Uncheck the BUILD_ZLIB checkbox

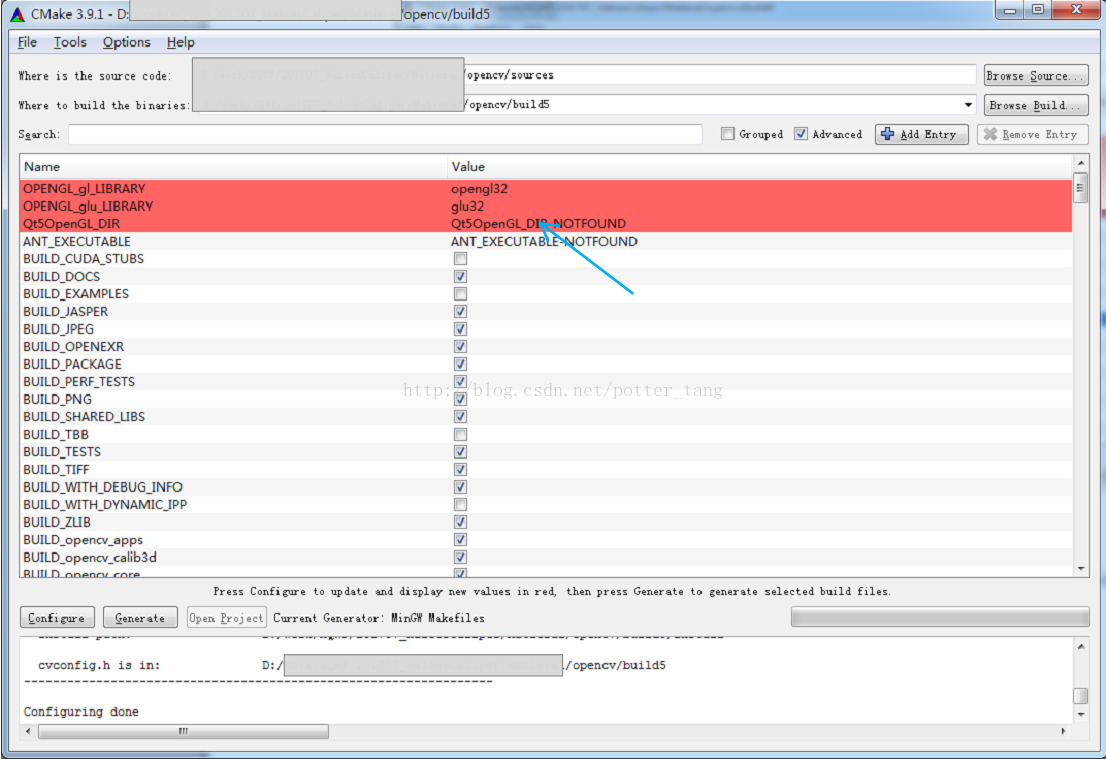(x=460, y=522)
